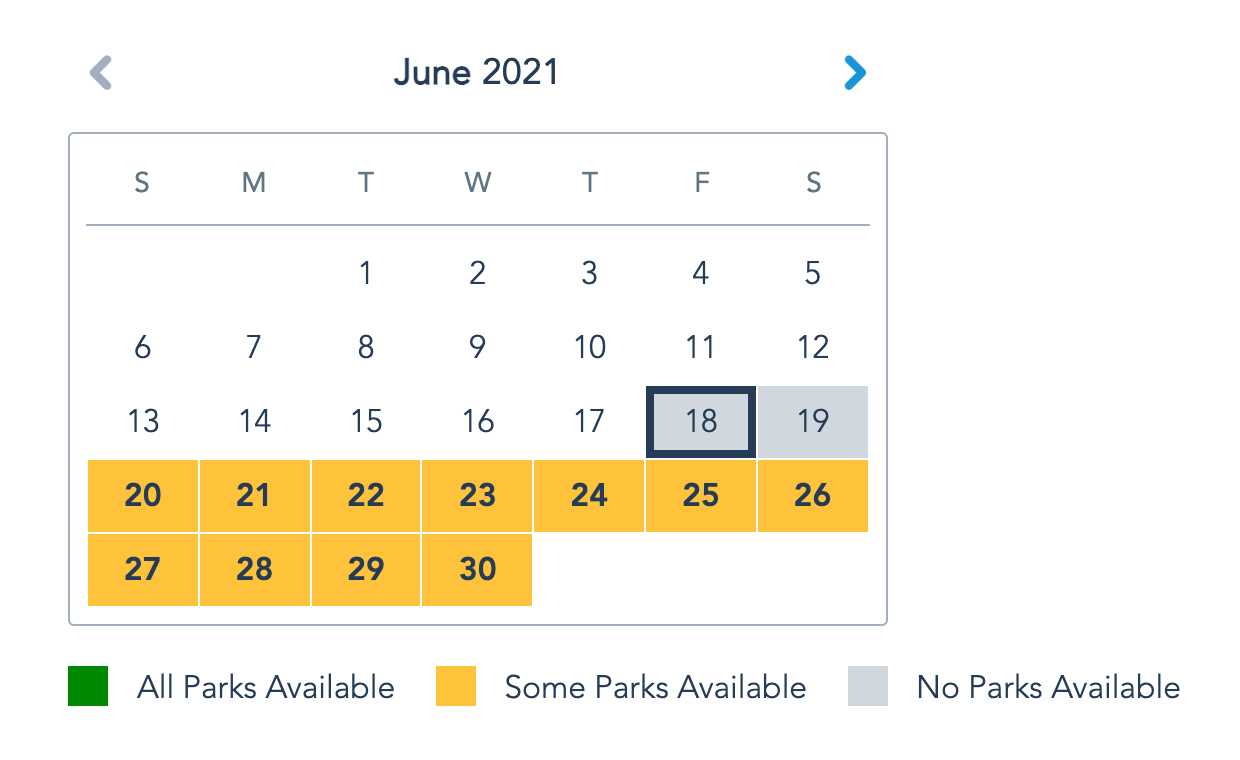Advance to next month with right chevron
This screenshot has width=1240, height=760.
click(854, 73)
